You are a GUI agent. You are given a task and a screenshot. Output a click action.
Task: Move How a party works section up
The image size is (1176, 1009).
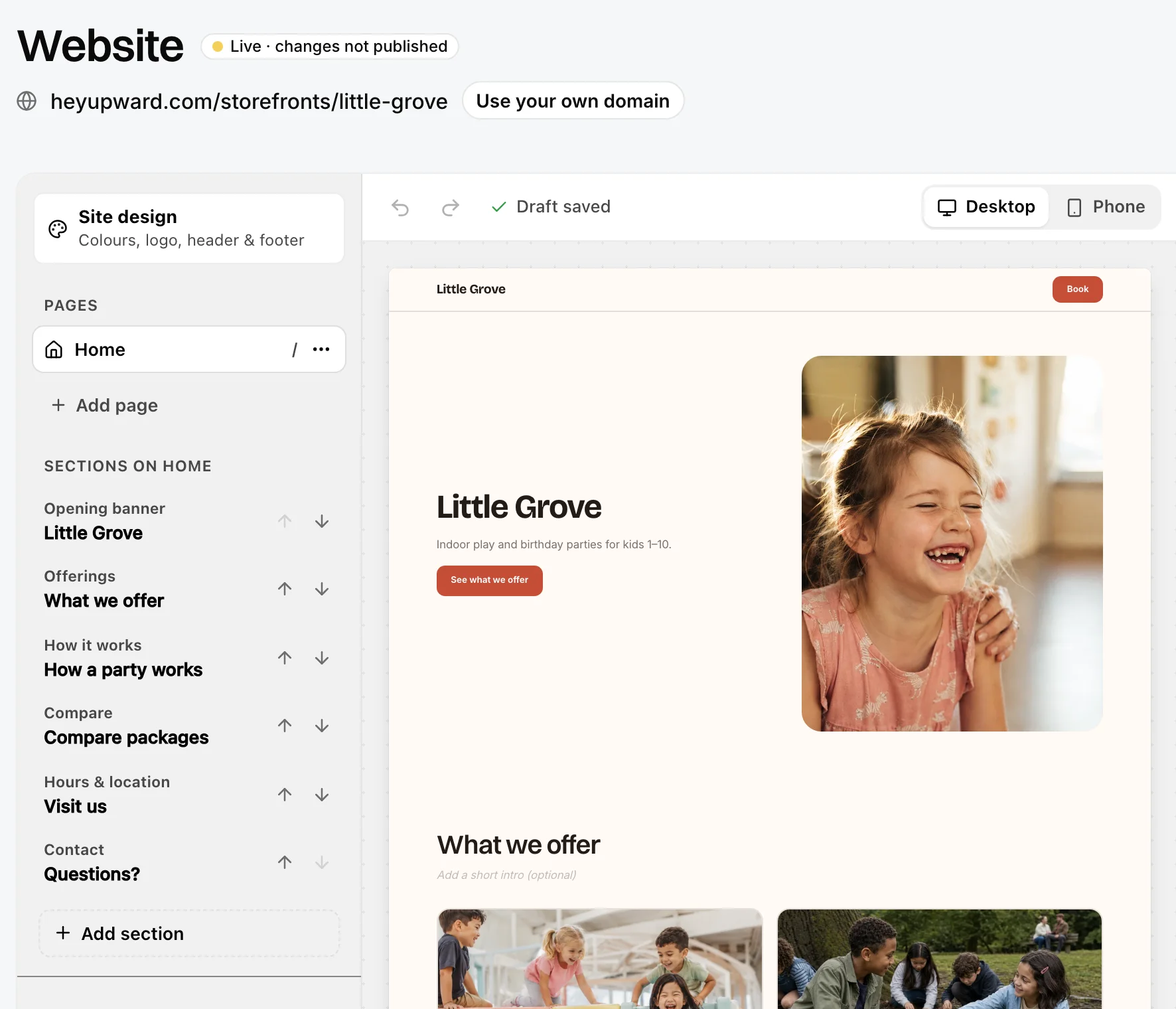pyautogui.click(x=285, y=658)
